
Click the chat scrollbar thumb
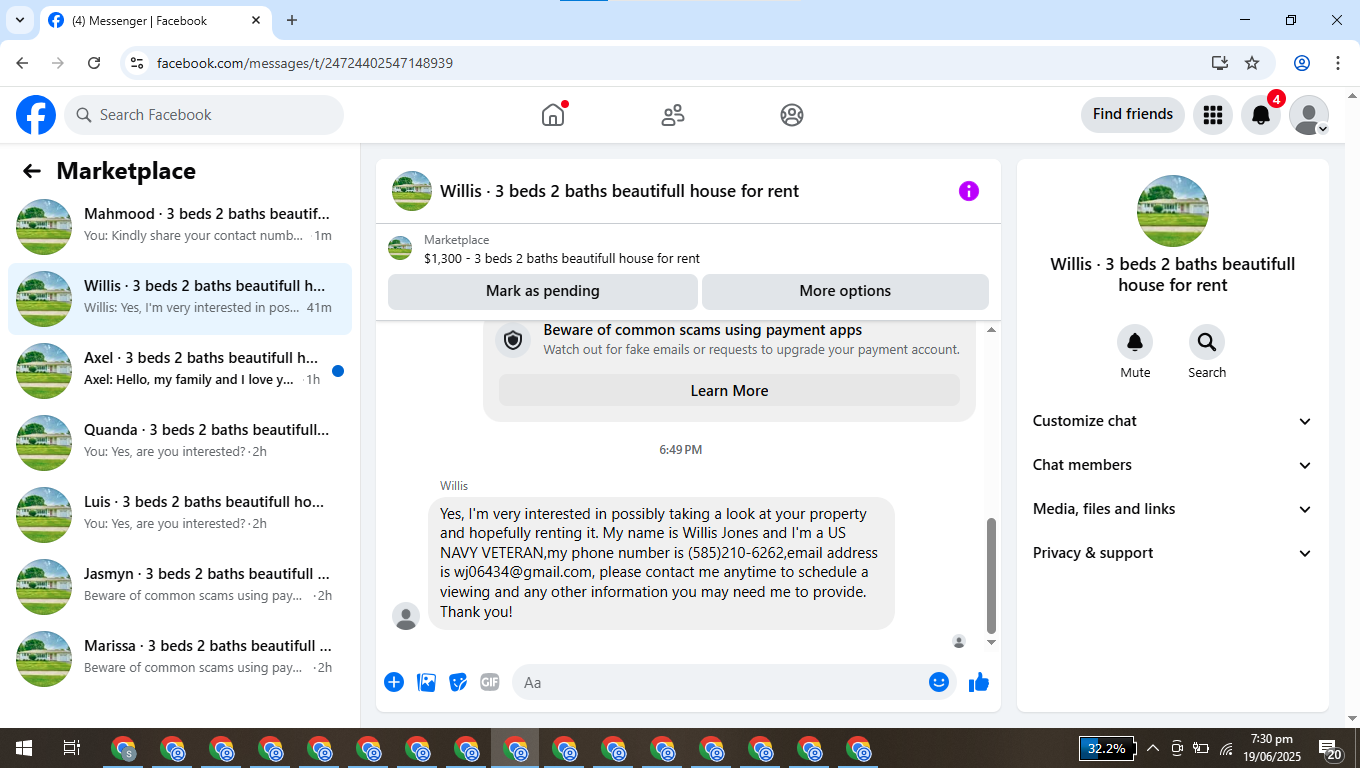point(992,576)
